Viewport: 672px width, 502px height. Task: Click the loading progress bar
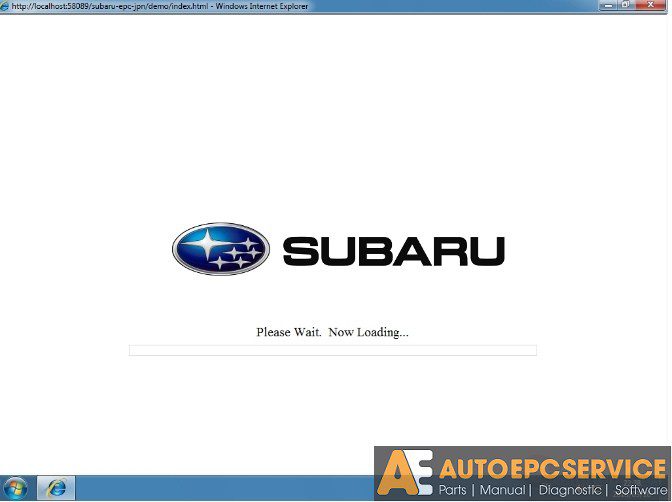click(x=333, y=350)
